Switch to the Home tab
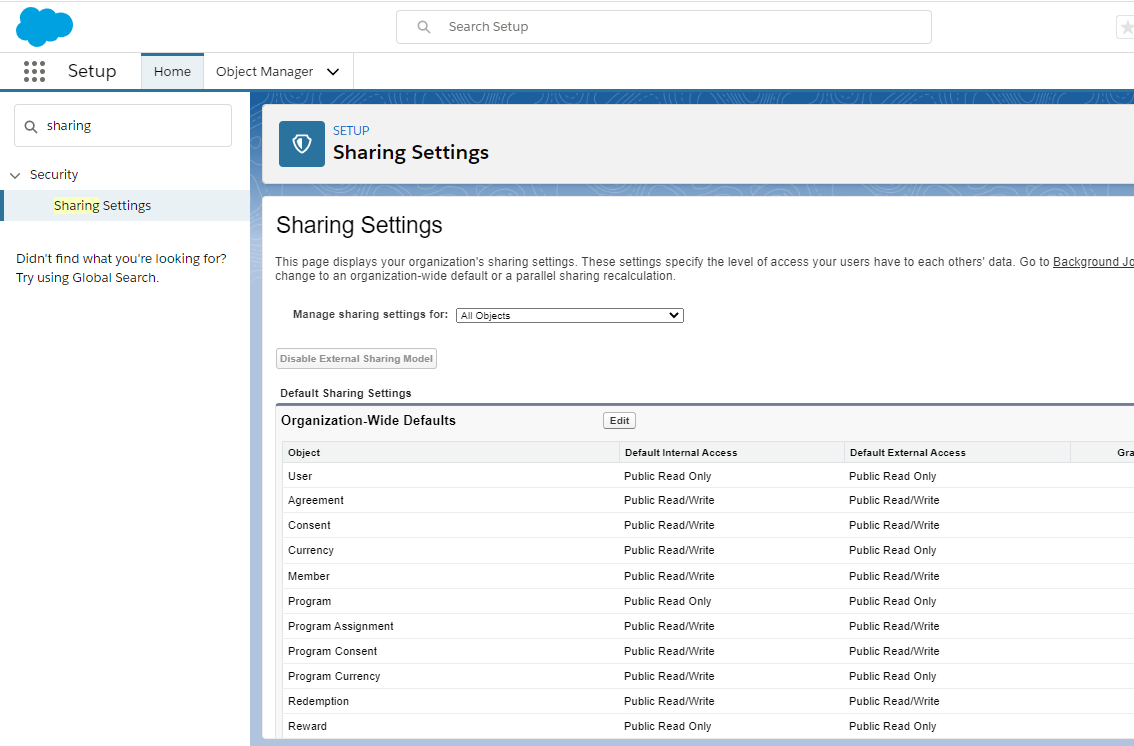Viewport: 1134px width, 746px height. 172,72
